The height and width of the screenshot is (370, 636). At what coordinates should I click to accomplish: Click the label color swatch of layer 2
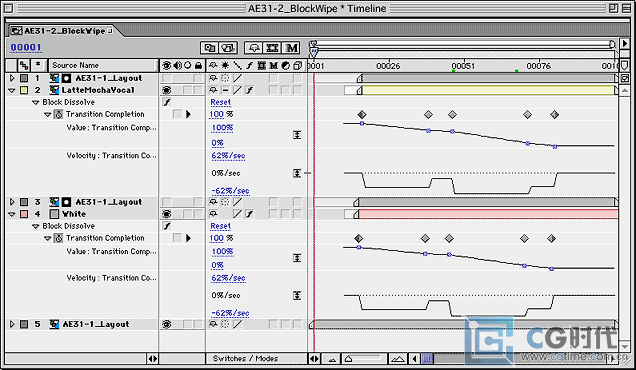coord(24,90)
